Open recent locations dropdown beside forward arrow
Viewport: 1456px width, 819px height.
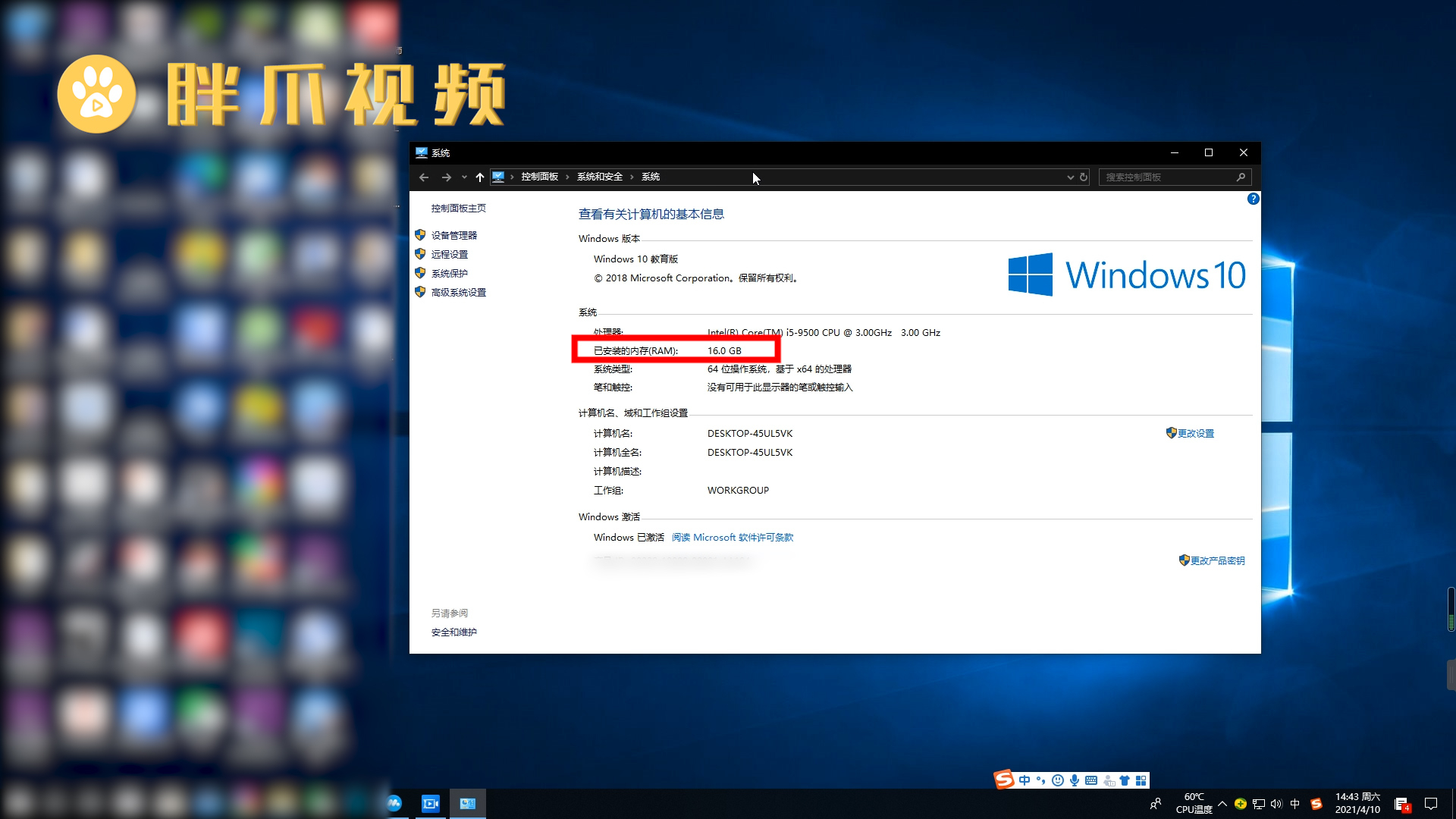(464, 177)
